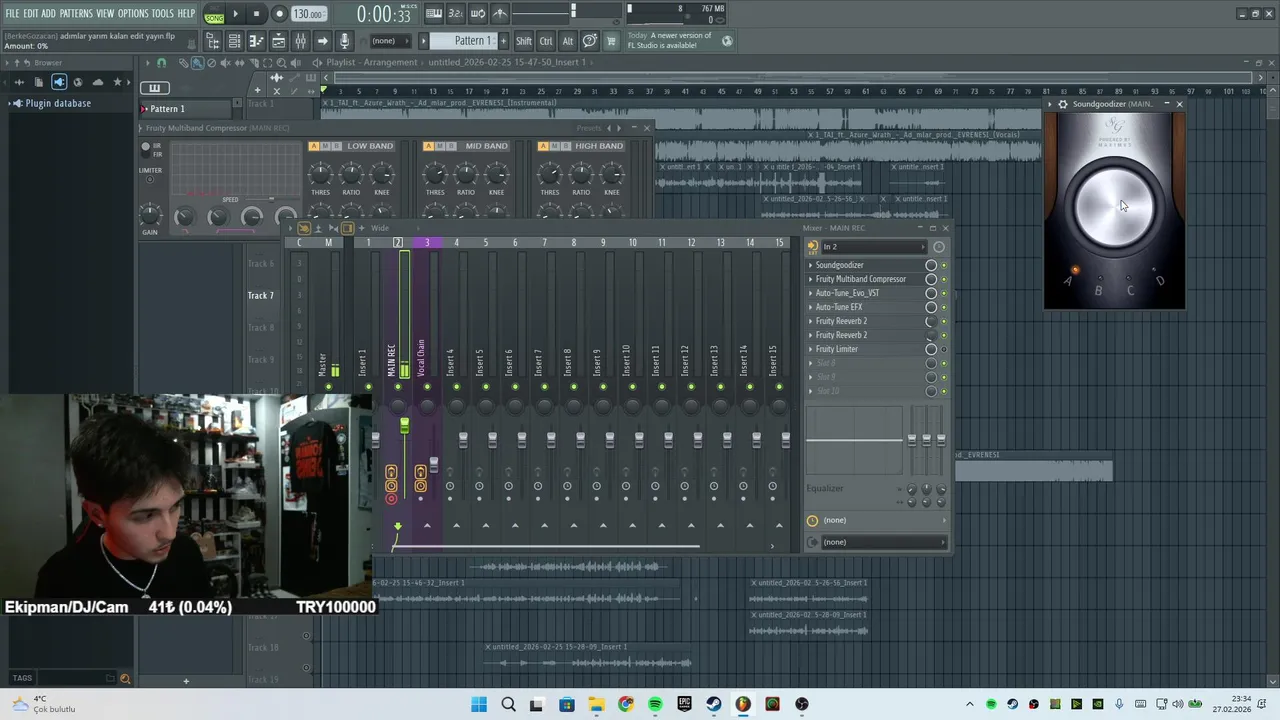Click the clock latency icon in Mixer header
This screenshot has width=1280, height=720.
(x=939, y=246)
